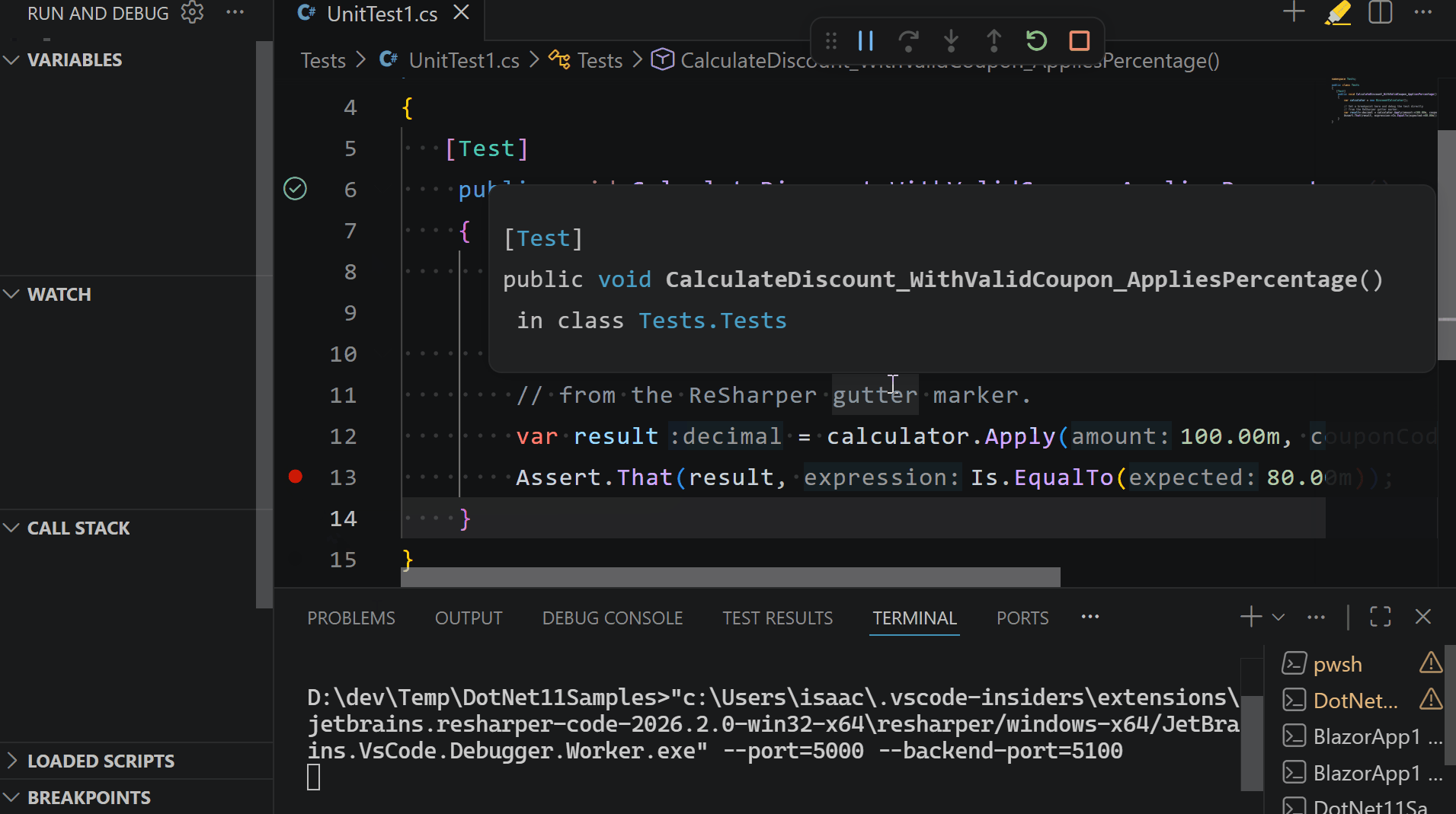
Task: Expand the LOADED SCRIPTS section
Action: click(x=101, y=761)
